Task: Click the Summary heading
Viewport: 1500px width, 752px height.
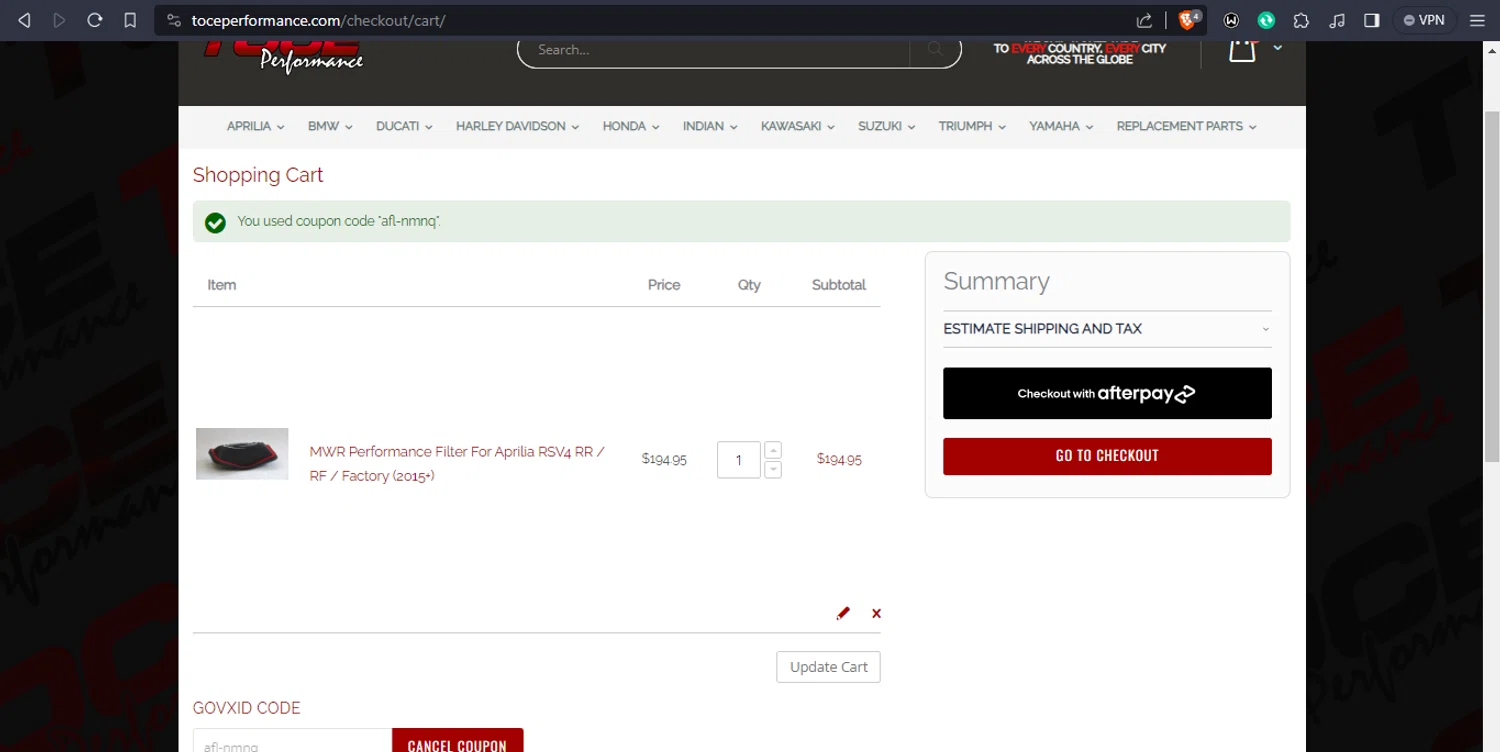Action: [x=996, y=281]
